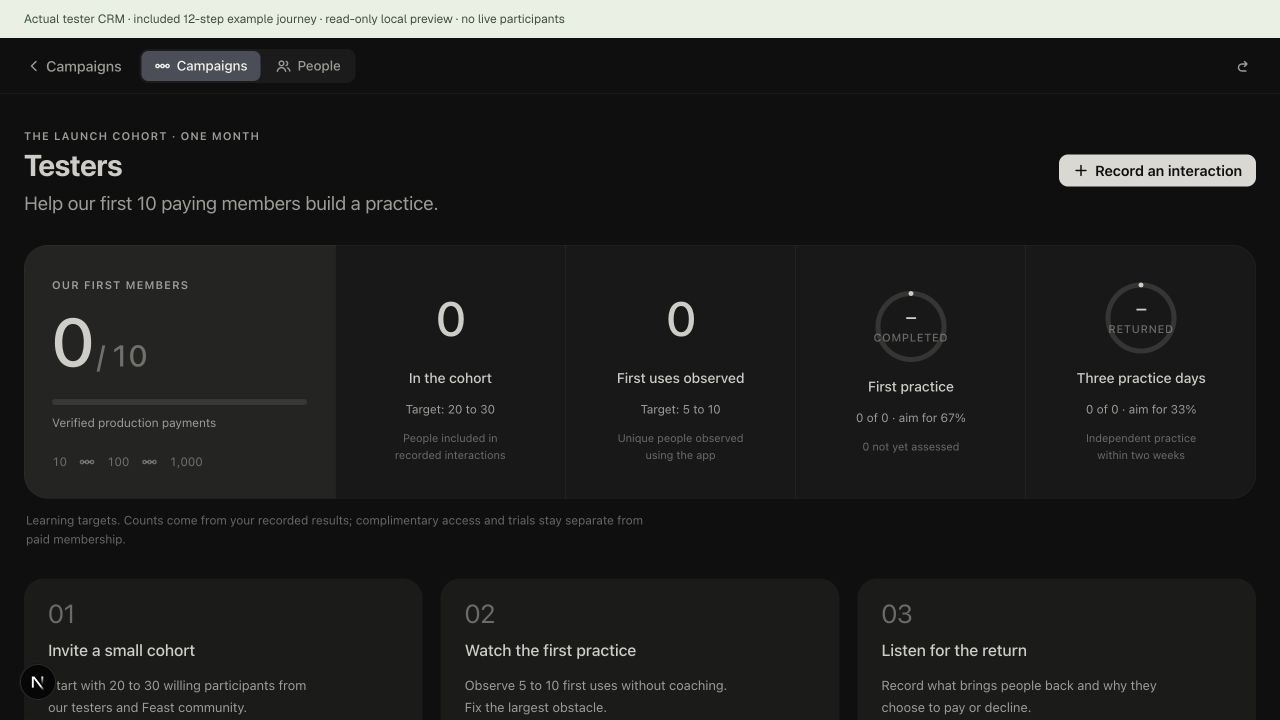Click the refresh icon in the top right
This screenshot has width=1280, height=720.
1243,66
